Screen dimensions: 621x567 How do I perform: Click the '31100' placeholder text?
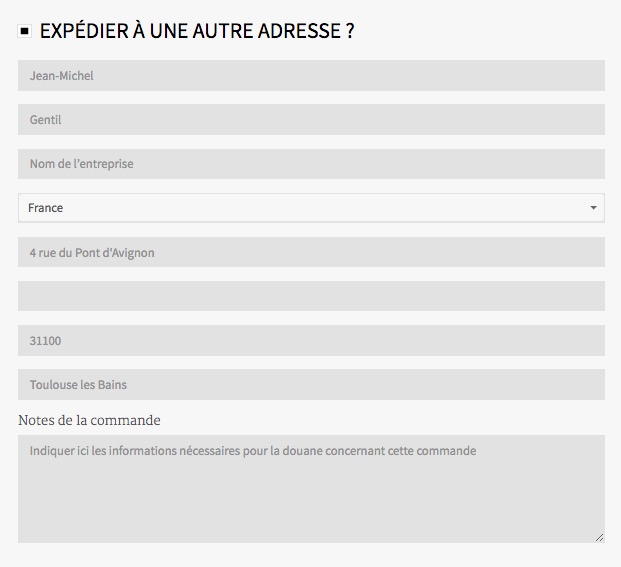point(45,341)
